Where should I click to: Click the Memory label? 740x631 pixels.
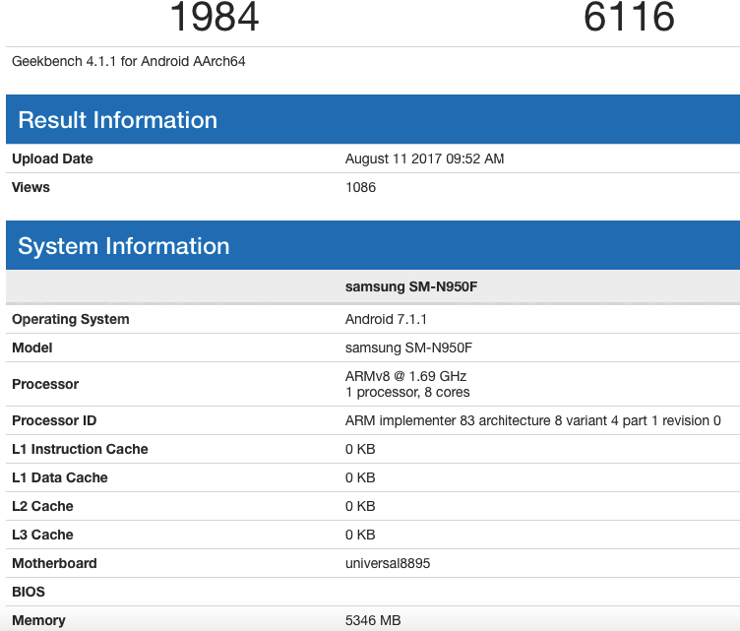(x=39, y=620)
